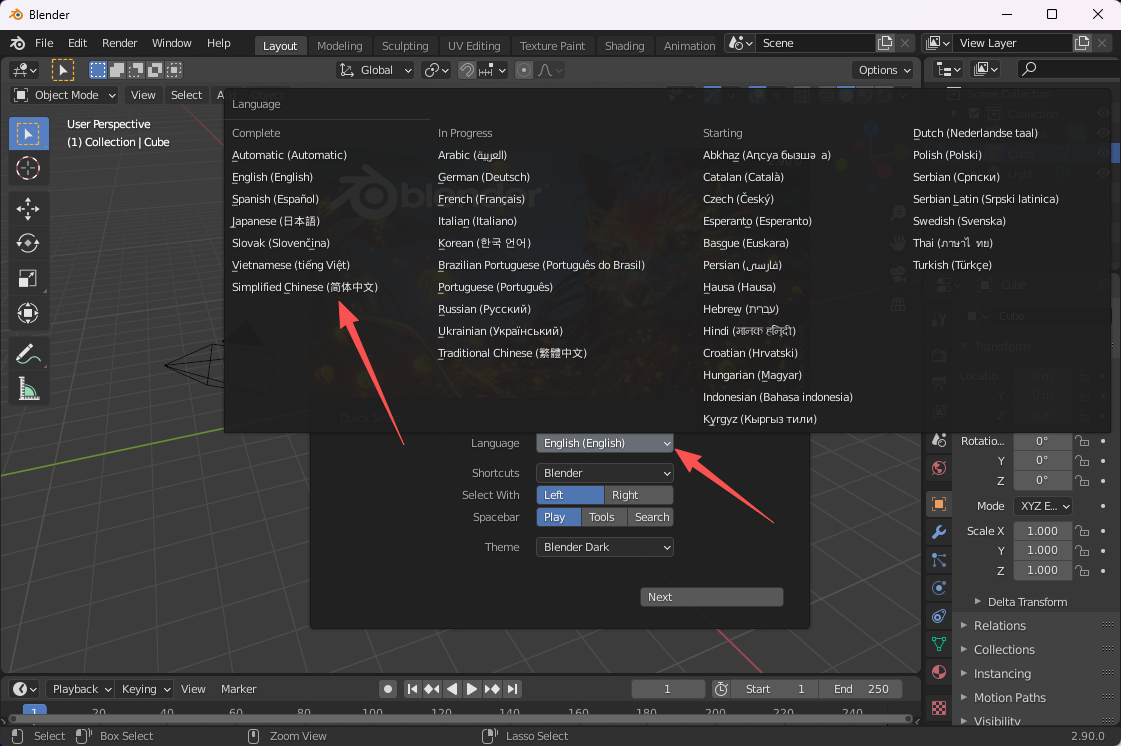Open the Physics properties tab
The image size is (1121, 746).
[938, 588]
